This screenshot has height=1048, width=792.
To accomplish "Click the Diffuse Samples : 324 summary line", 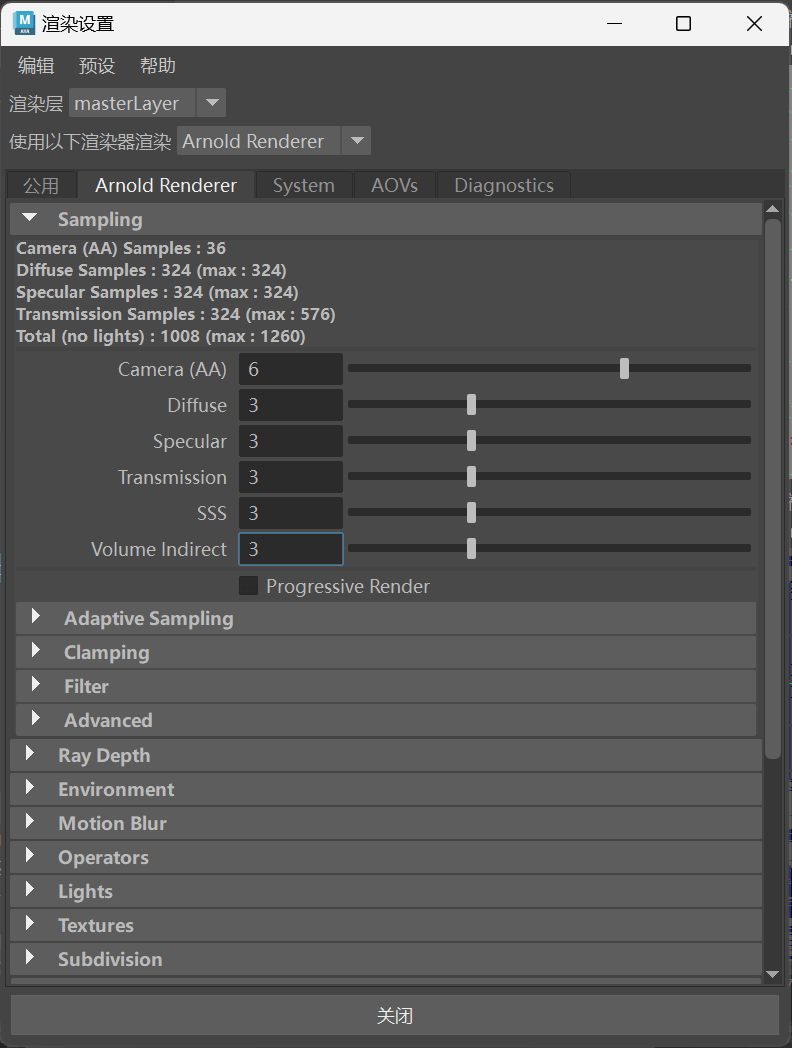I will click(x=151, y=270).
